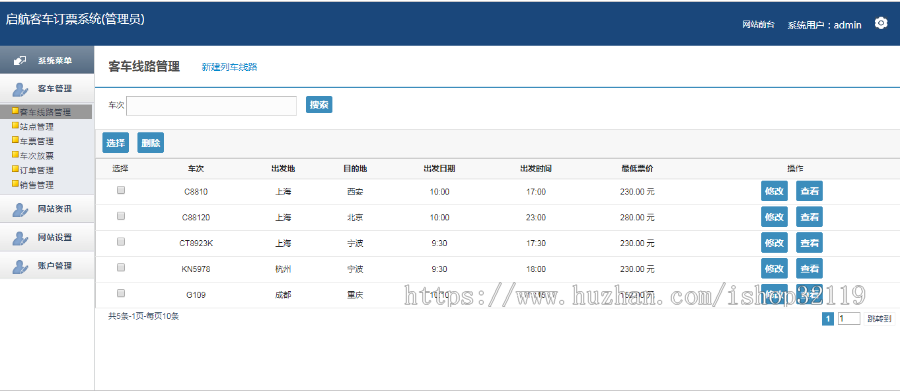The width and height of the screenshot is (900, 391).
Task: Click 修改 for train KN5978
Action: 774,268
